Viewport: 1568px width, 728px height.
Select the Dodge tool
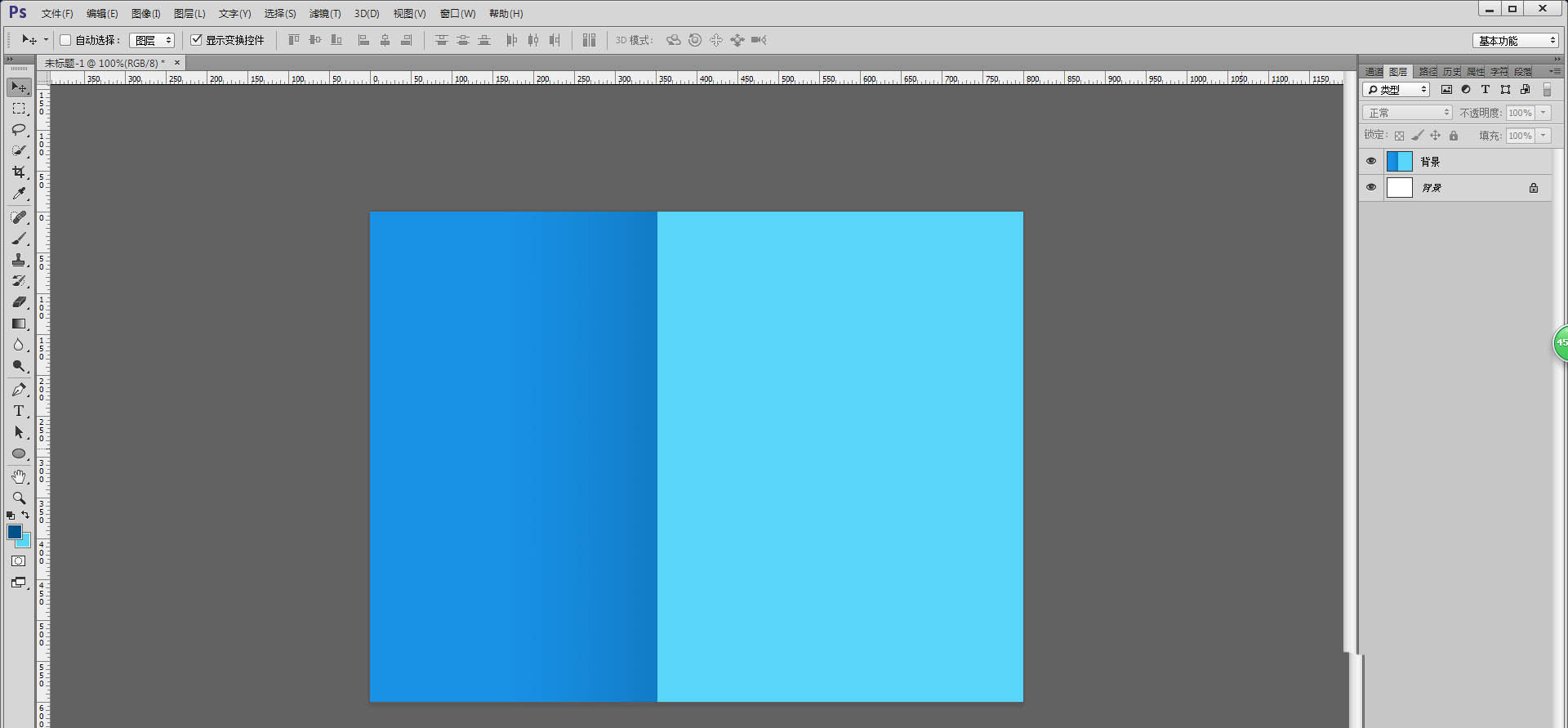tap(19, 366)
